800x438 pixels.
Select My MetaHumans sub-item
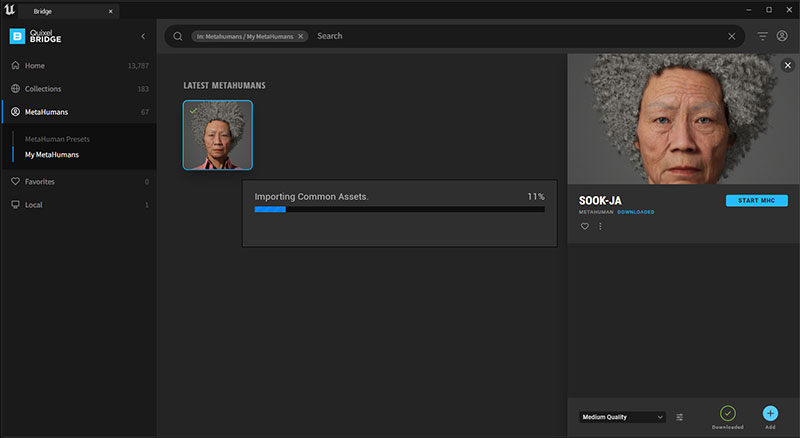(x=52, y=155)
